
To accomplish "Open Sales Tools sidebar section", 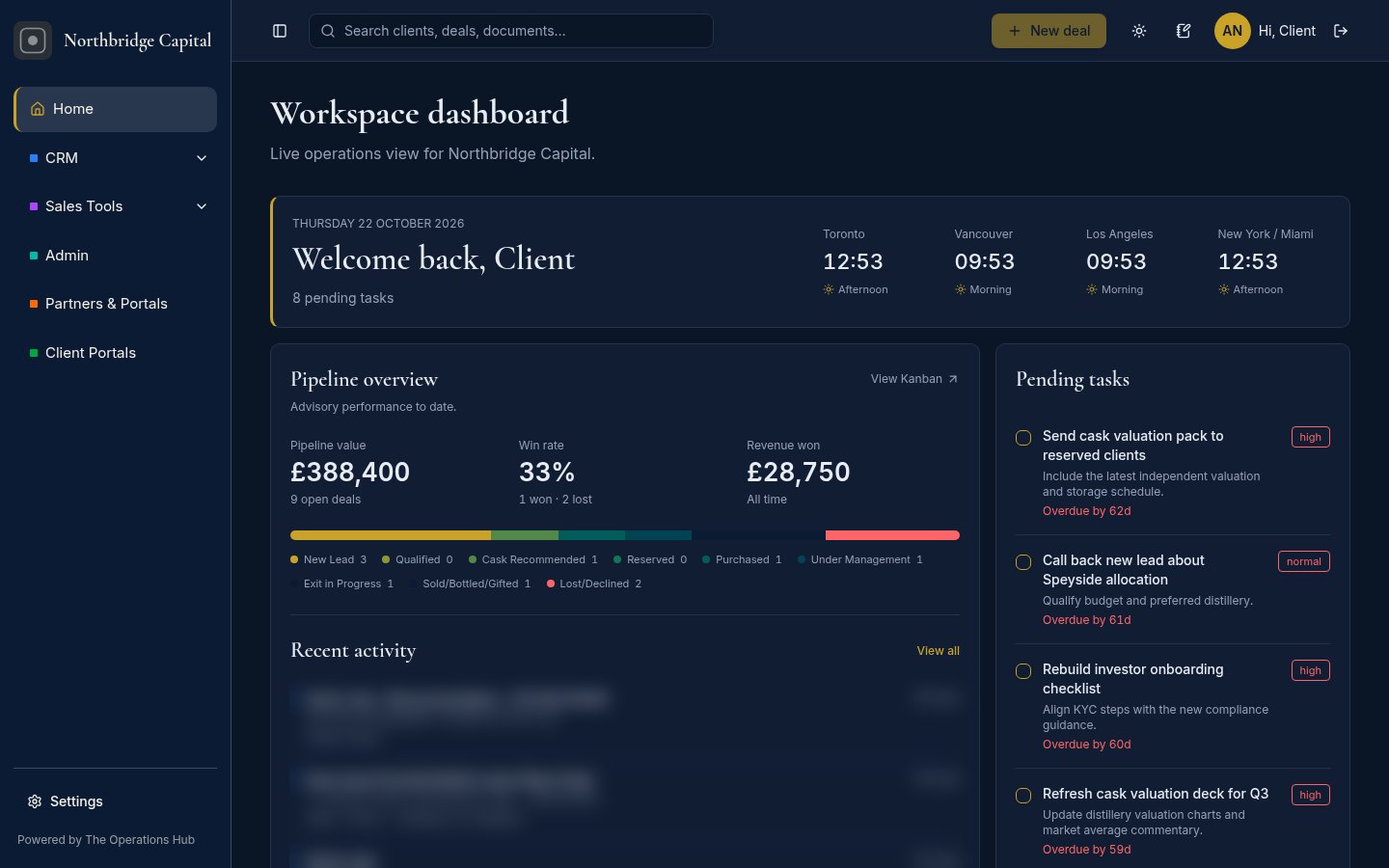I will coord(115,206).
